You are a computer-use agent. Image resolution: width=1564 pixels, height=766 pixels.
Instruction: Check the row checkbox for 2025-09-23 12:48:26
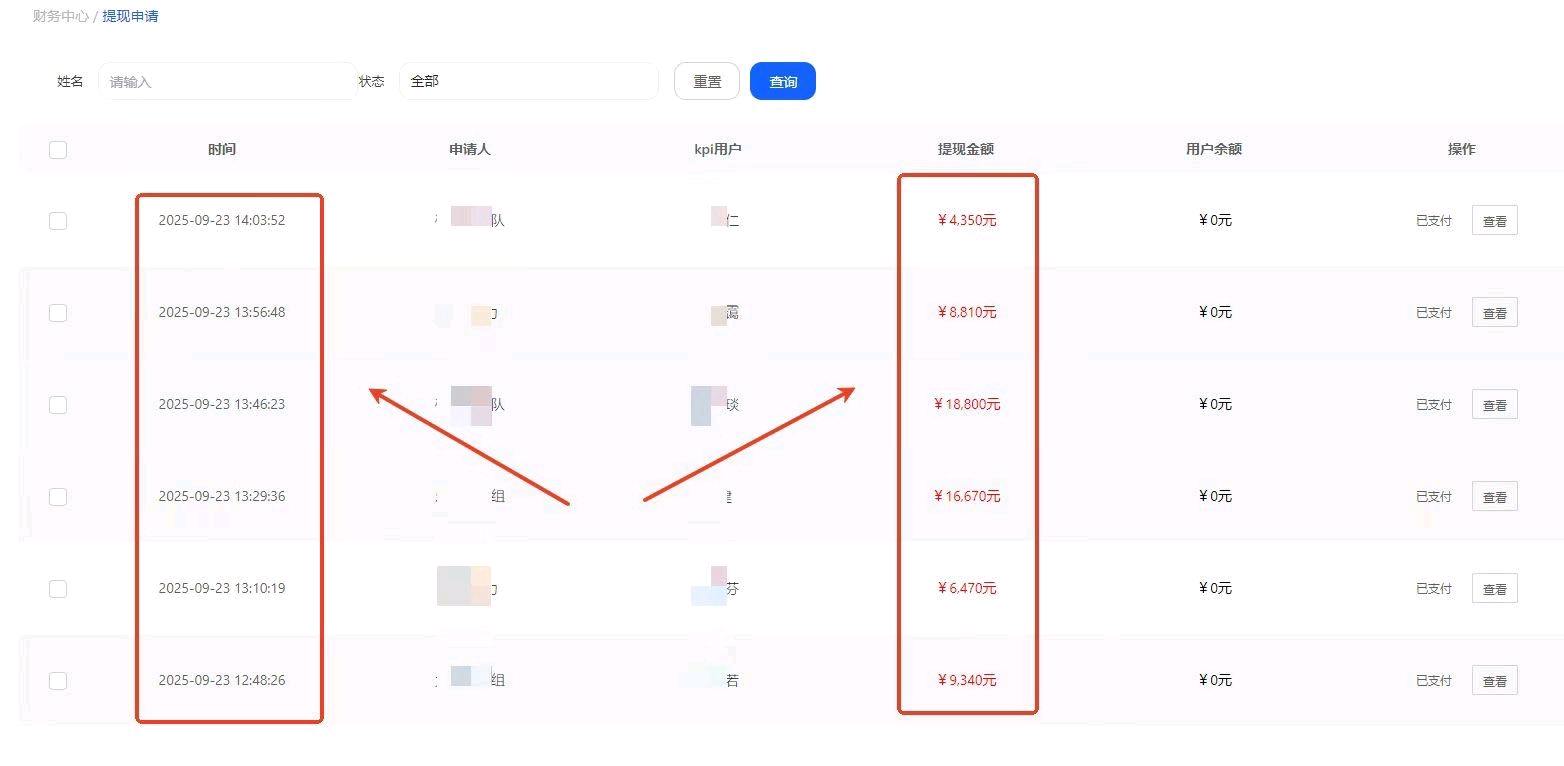(58, 680)
